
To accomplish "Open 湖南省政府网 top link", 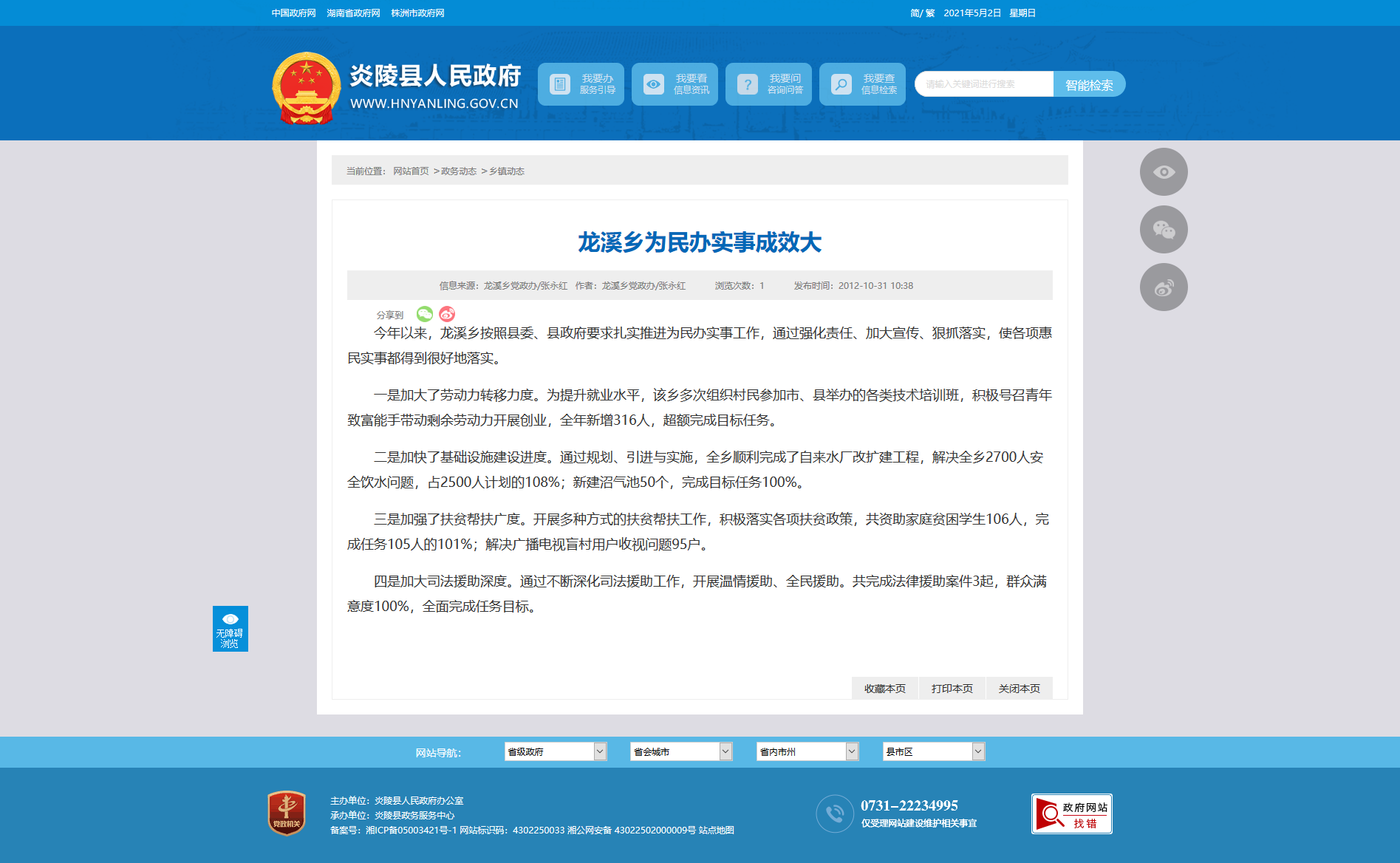I will 353,13.
